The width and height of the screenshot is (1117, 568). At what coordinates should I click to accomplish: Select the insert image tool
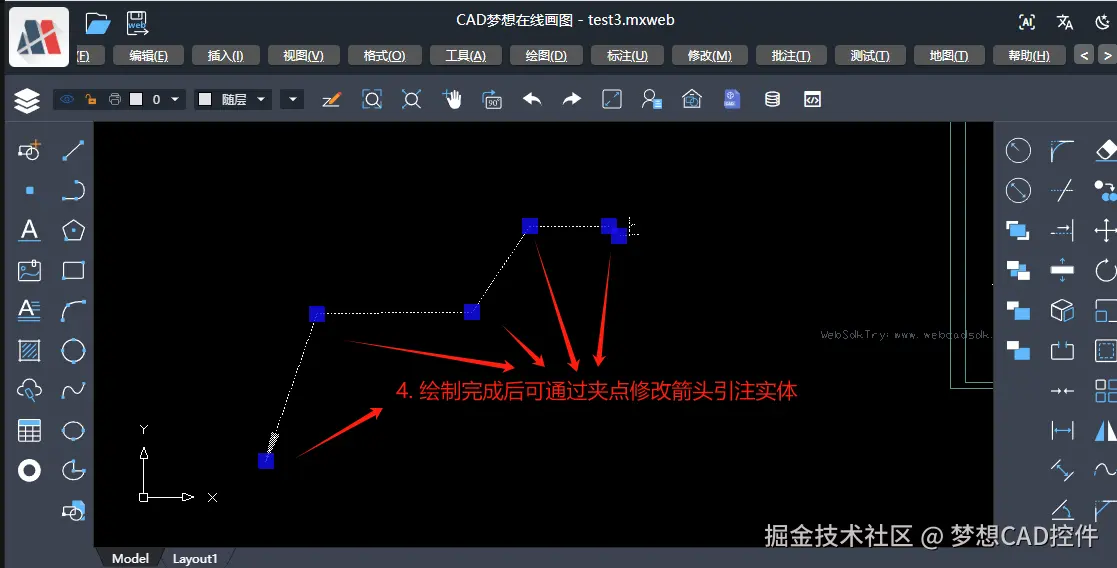coord(29,270)
